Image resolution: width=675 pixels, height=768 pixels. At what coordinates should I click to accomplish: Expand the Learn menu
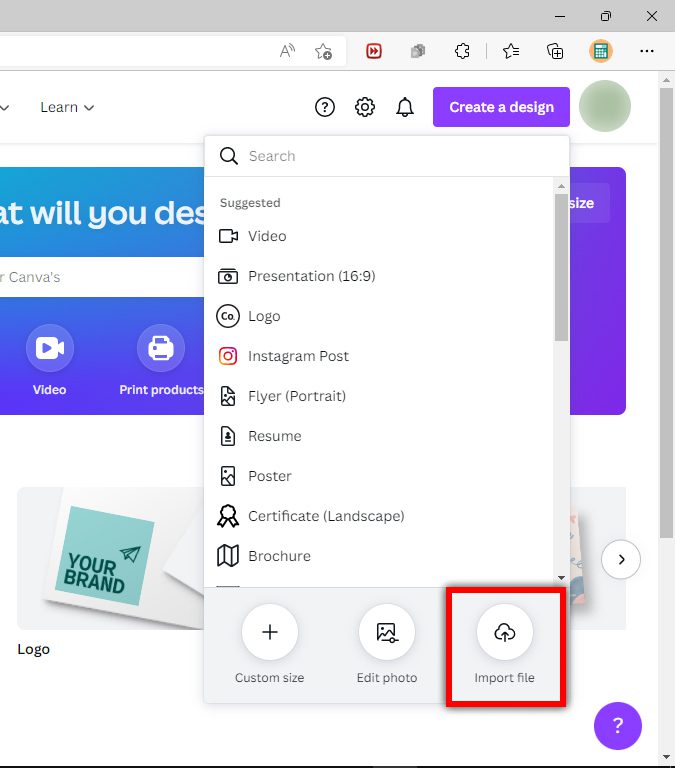(x=67, y=107)
